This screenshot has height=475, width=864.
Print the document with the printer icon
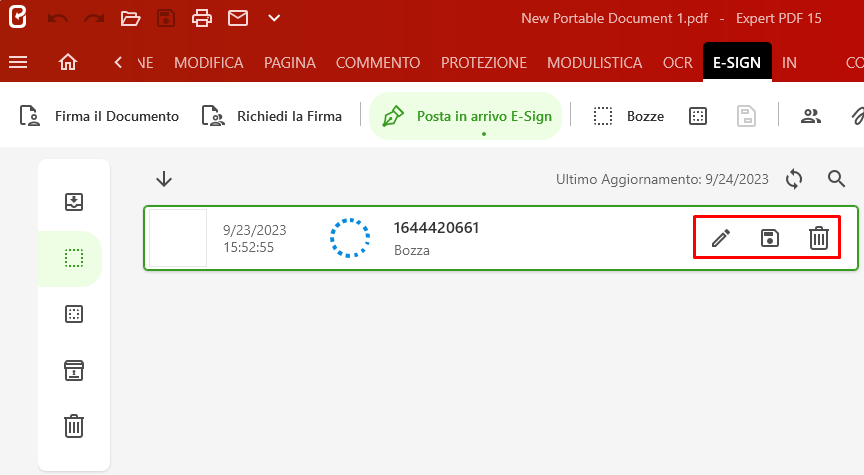tap(202, 18)
